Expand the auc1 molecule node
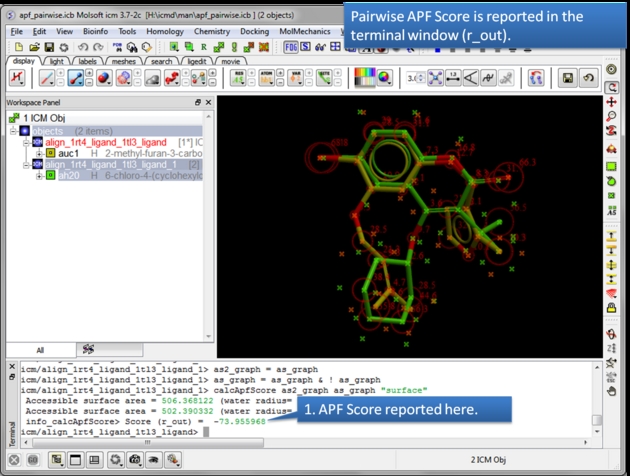 pyautogui.click(x=39, y=153)
